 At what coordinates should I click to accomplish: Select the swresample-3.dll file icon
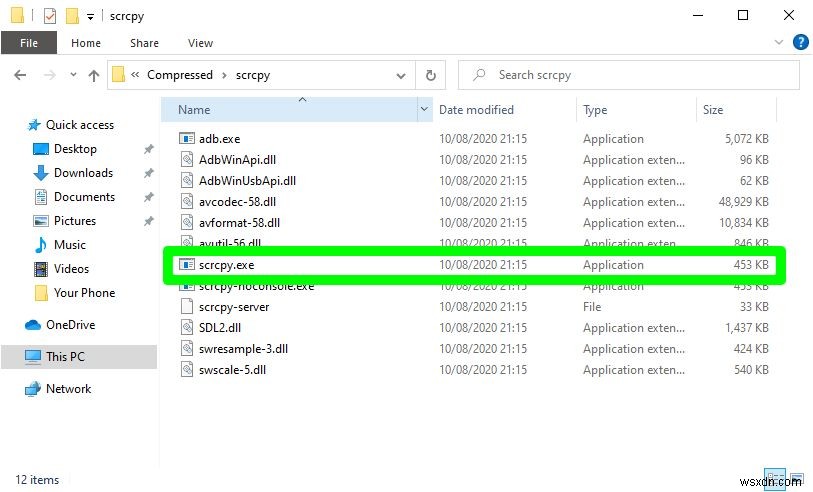coord(187,348)
